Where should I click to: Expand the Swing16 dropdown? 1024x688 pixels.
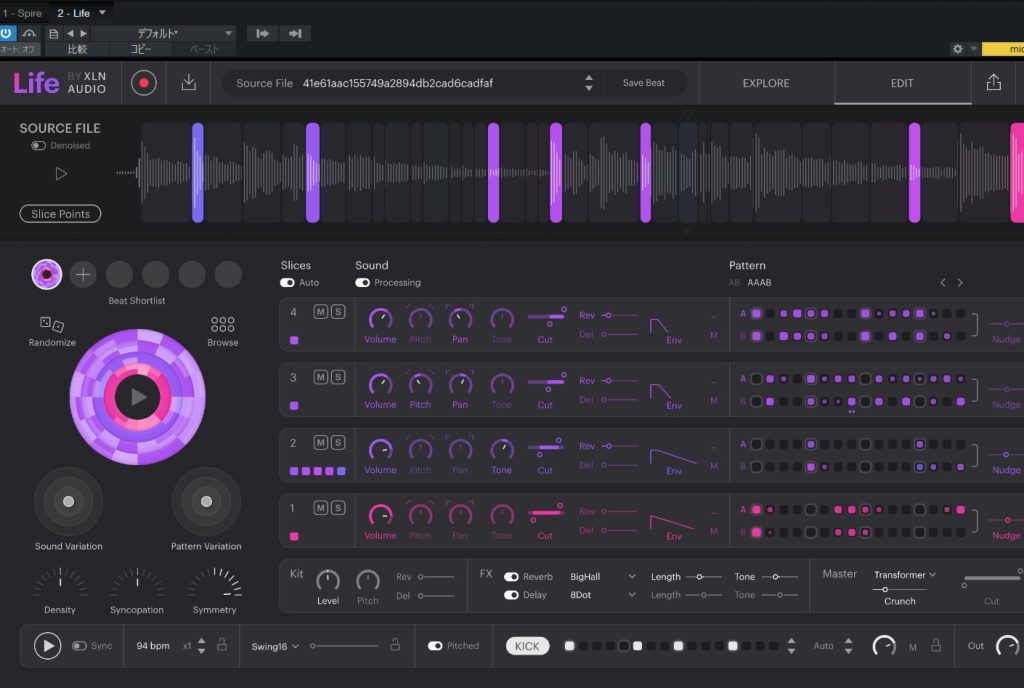click(276, 646)
